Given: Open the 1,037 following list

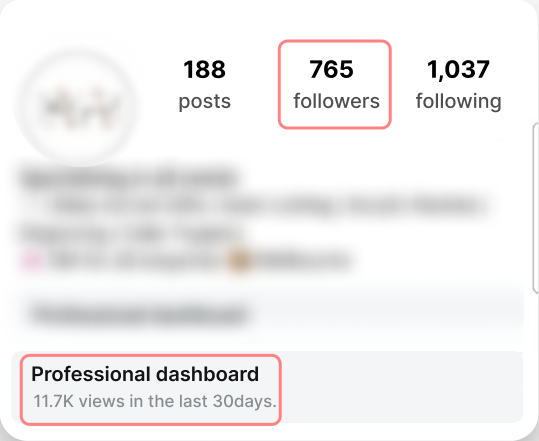Looking at the screenshot, I should [x=459, y=85].
